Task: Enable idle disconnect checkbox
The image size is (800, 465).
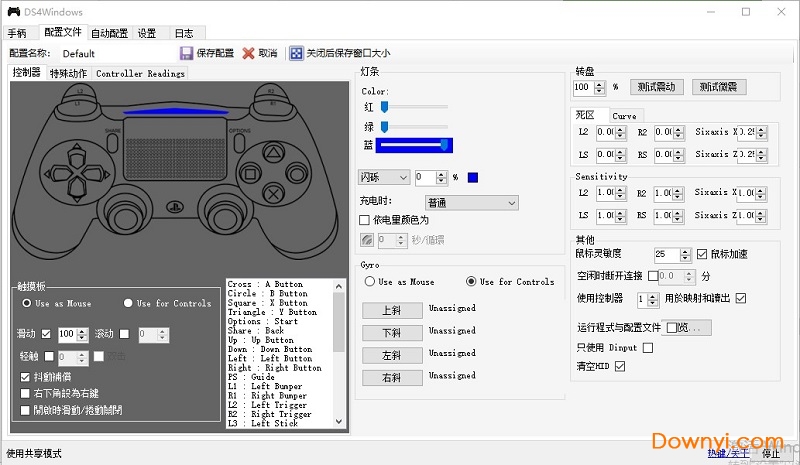Action: point(653,276)
